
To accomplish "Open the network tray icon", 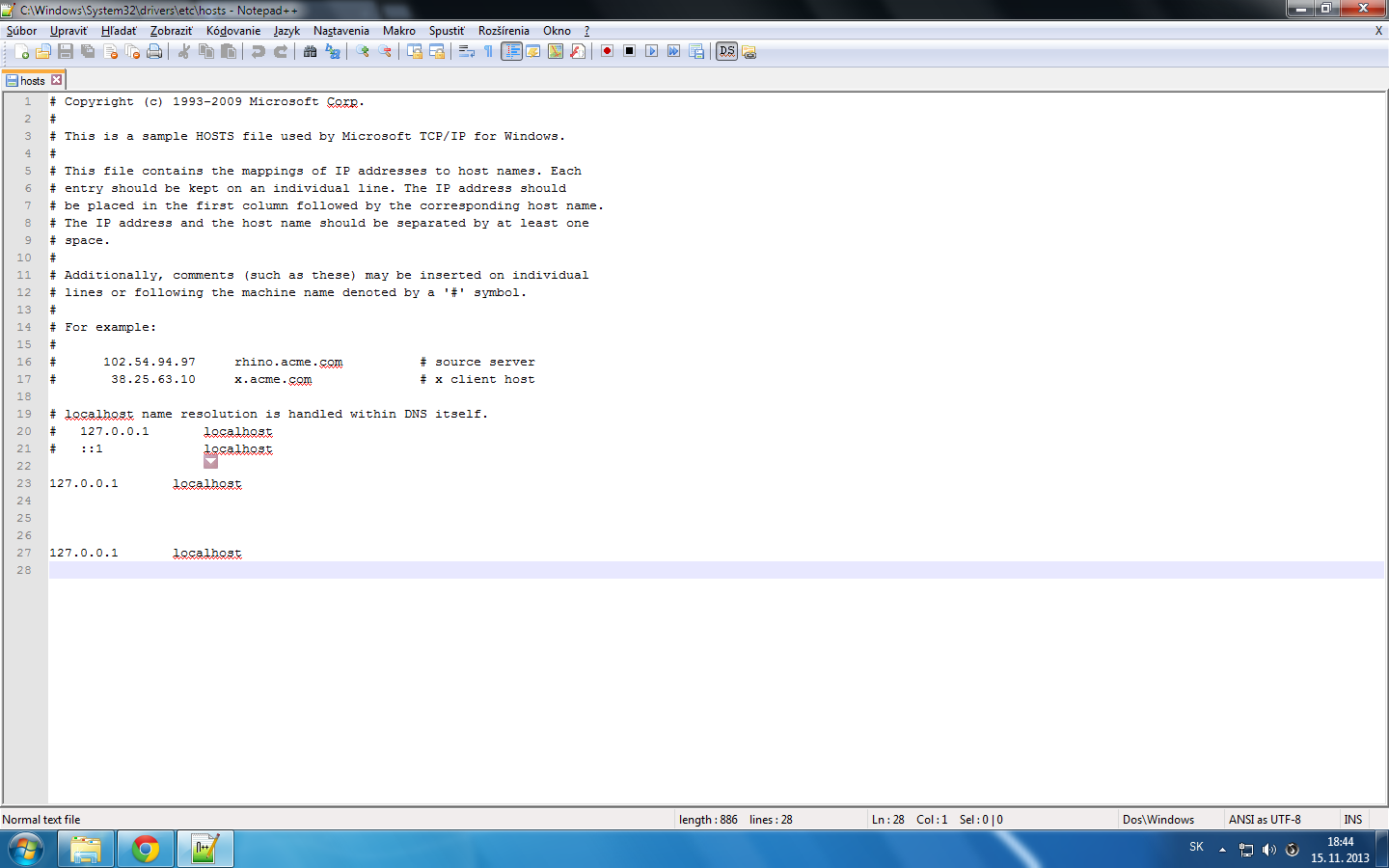I will (1246, 850).
